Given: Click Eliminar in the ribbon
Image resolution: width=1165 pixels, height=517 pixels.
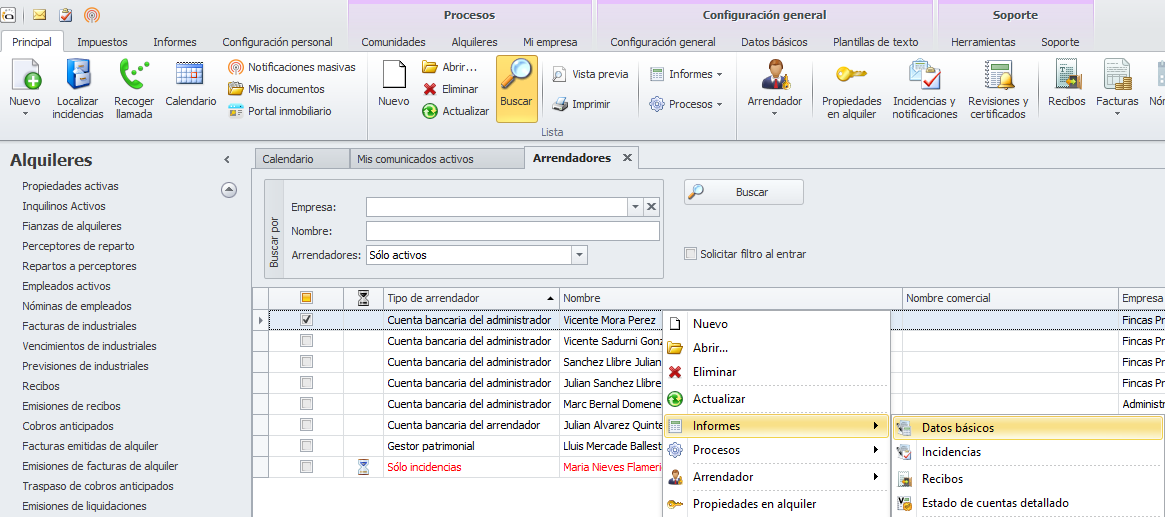Looking at the screenshot, I should (x=450, y=89).
